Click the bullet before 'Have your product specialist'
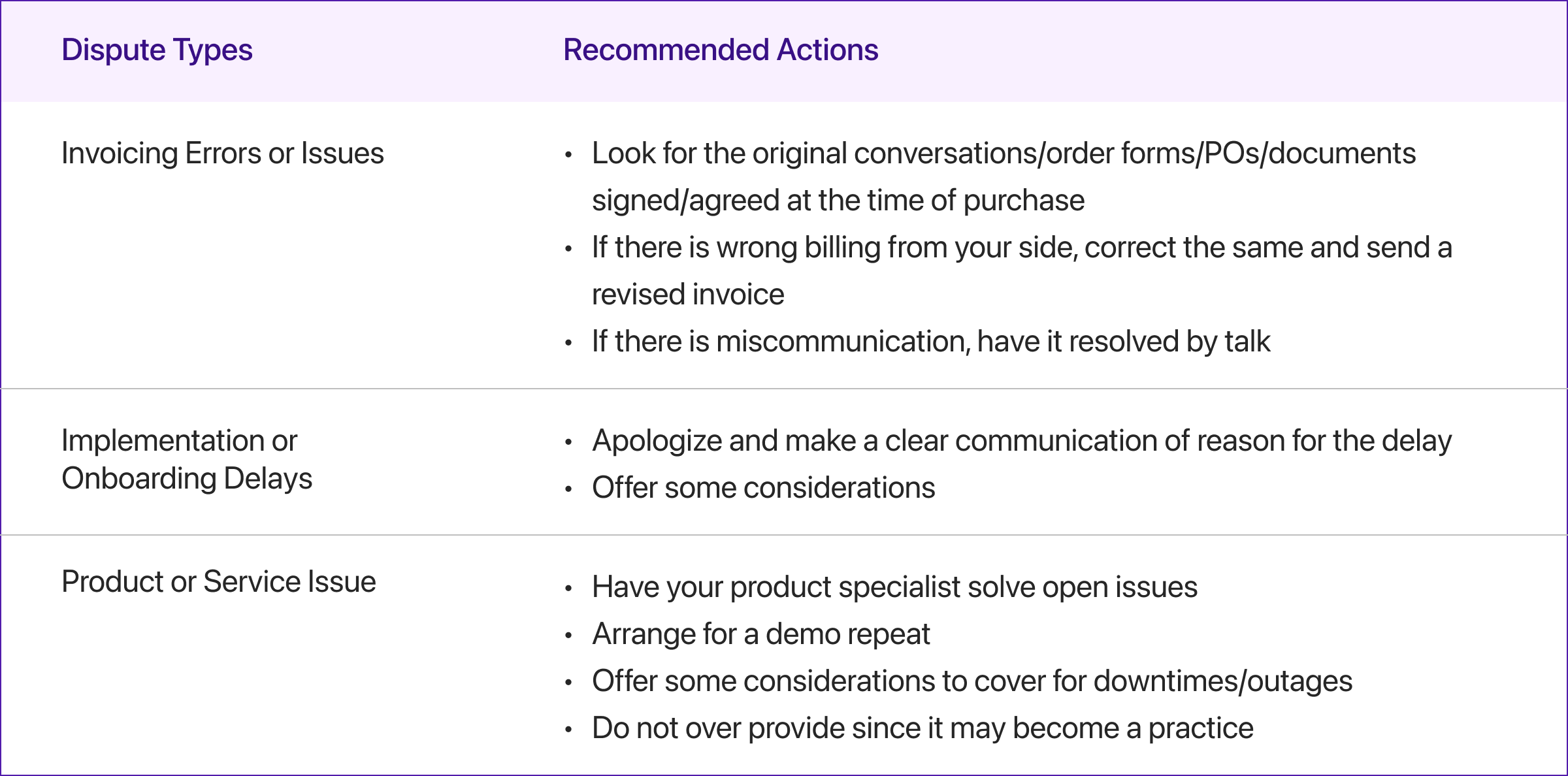 (568, 589)
